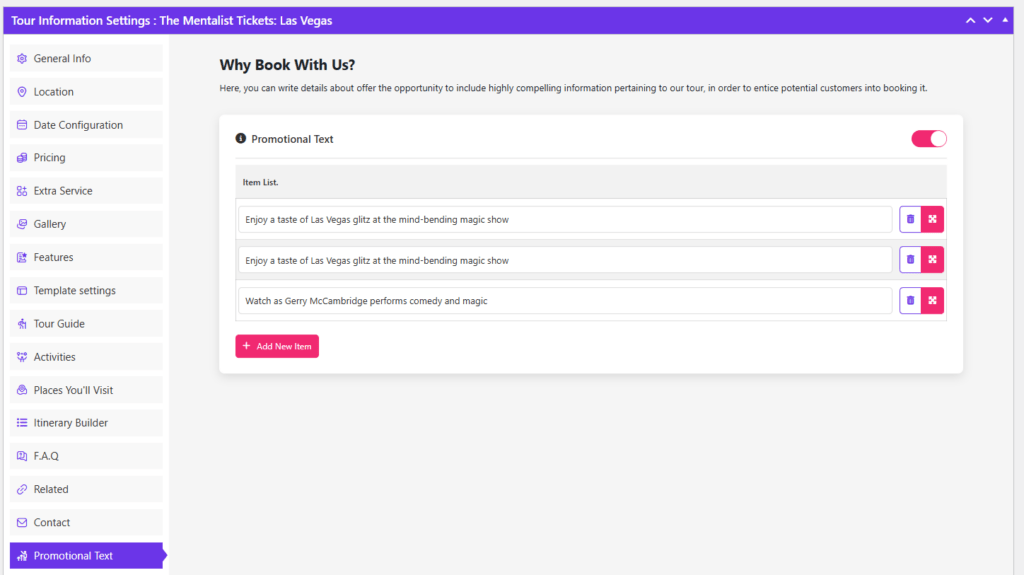
Task: Move the settings panel up with the up chevron
Action: tap(970, 20)
